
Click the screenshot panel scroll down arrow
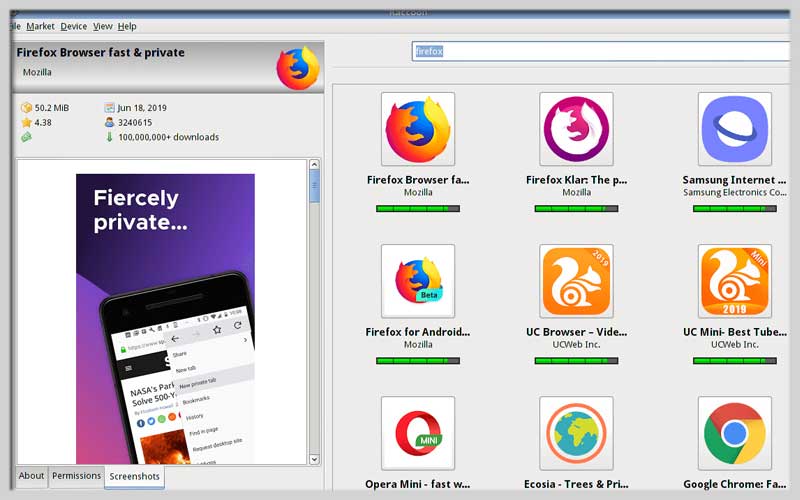click(x=314, y=459)
